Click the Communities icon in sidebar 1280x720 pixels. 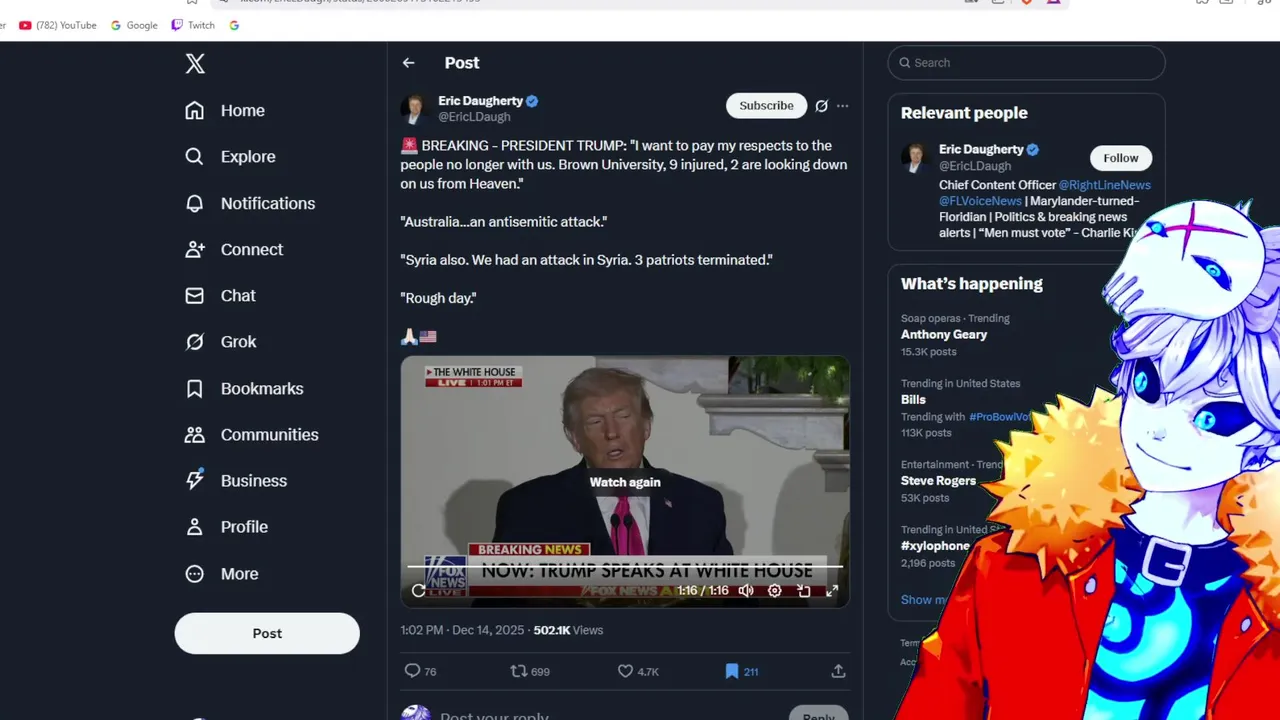click(x=195, y=434)
